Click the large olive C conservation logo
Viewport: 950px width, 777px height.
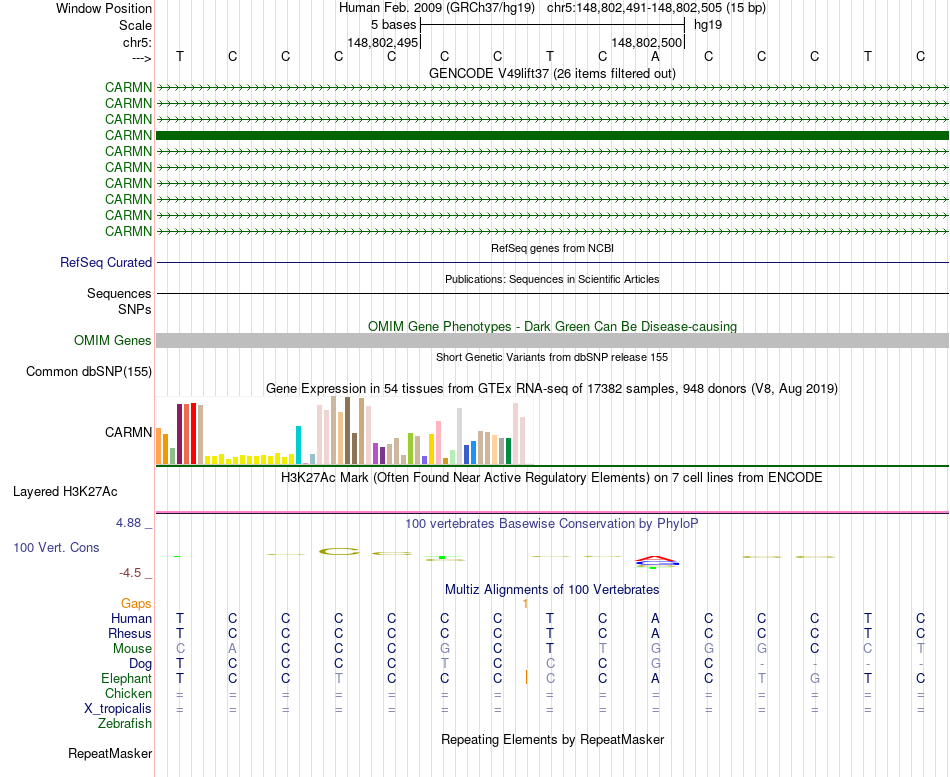point(339,551)
